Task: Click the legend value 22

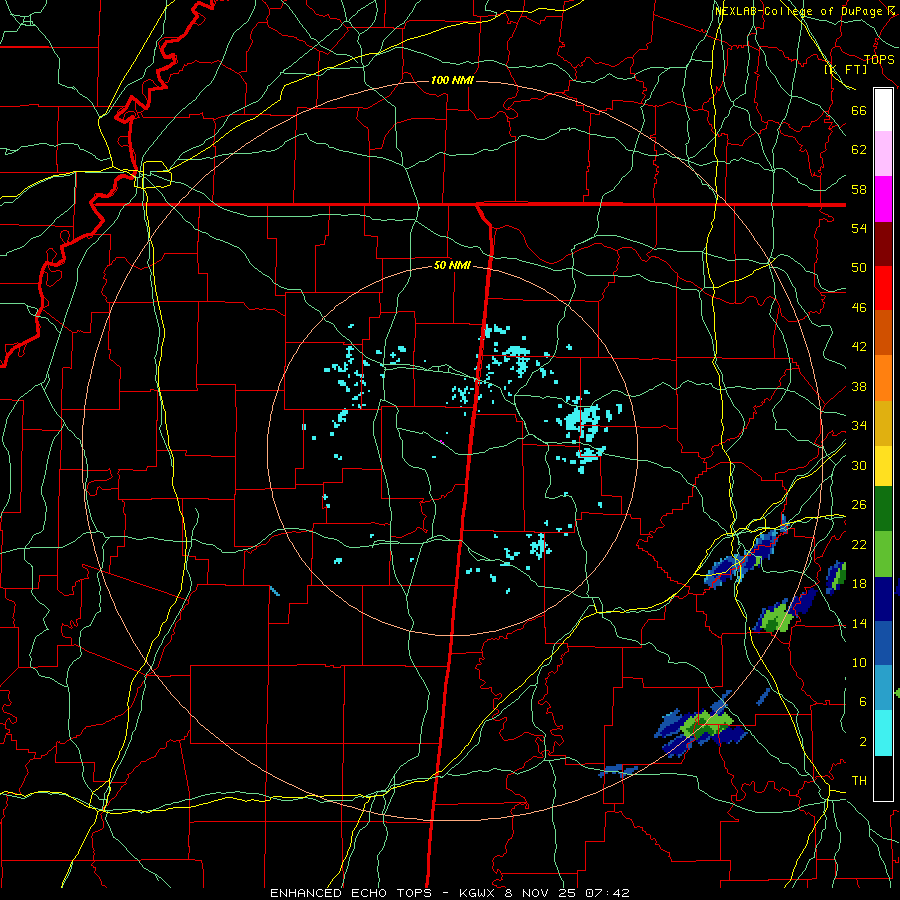Action: point(859,545)
